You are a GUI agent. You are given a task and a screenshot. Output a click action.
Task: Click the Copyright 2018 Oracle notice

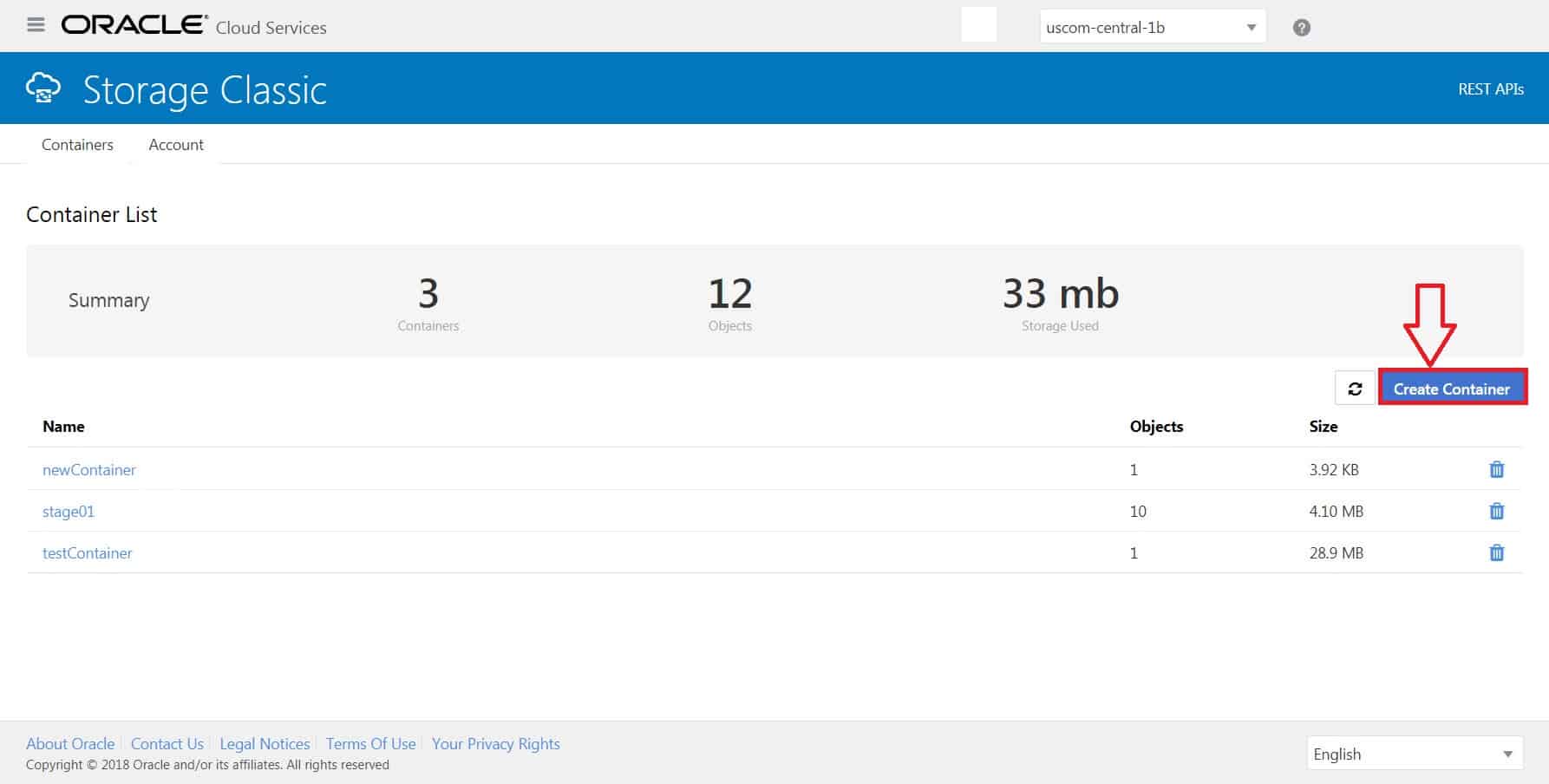point(207,765)
